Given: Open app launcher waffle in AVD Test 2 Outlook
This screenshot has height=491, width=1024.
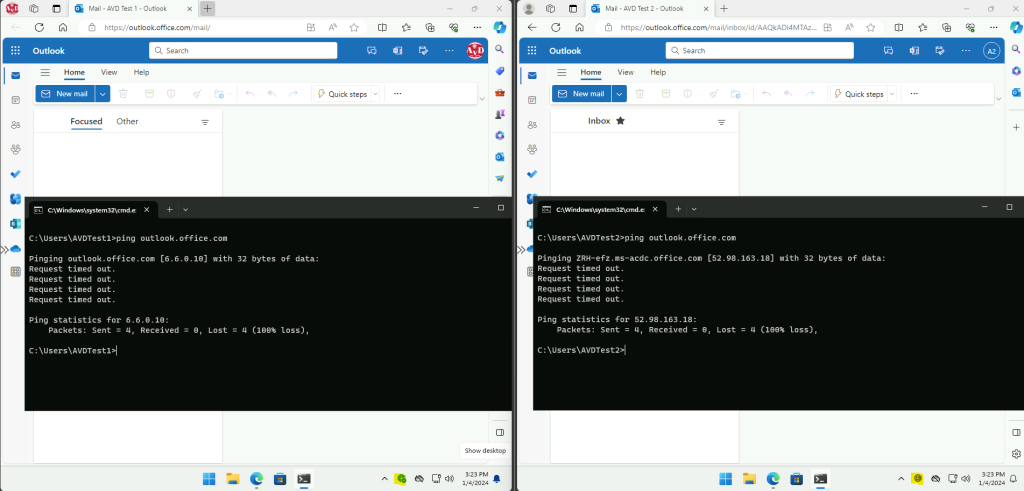Looking at the screenshot, I should tap(532, 50).
